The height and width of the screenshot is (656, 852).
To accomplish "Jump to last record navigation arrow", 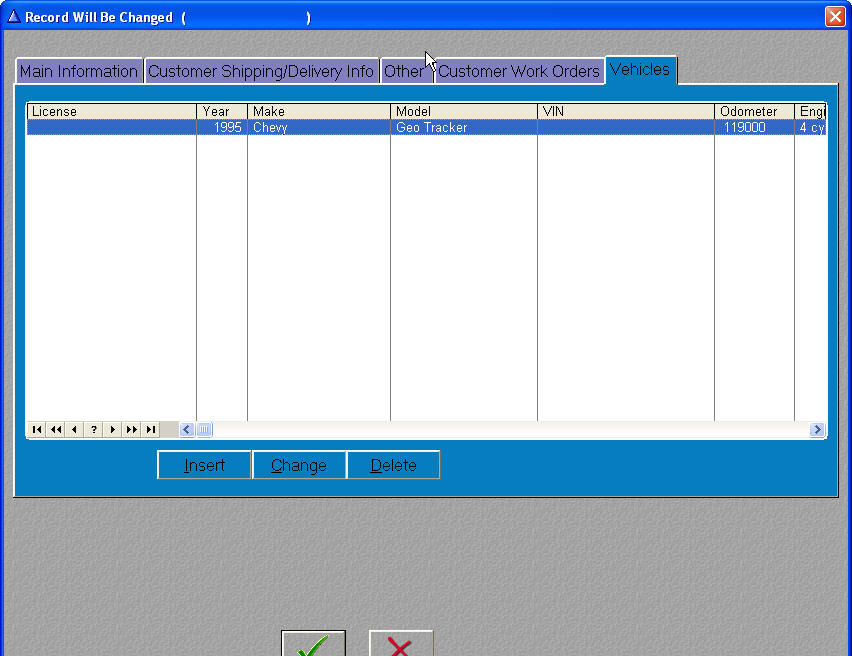I will [150, 430].
